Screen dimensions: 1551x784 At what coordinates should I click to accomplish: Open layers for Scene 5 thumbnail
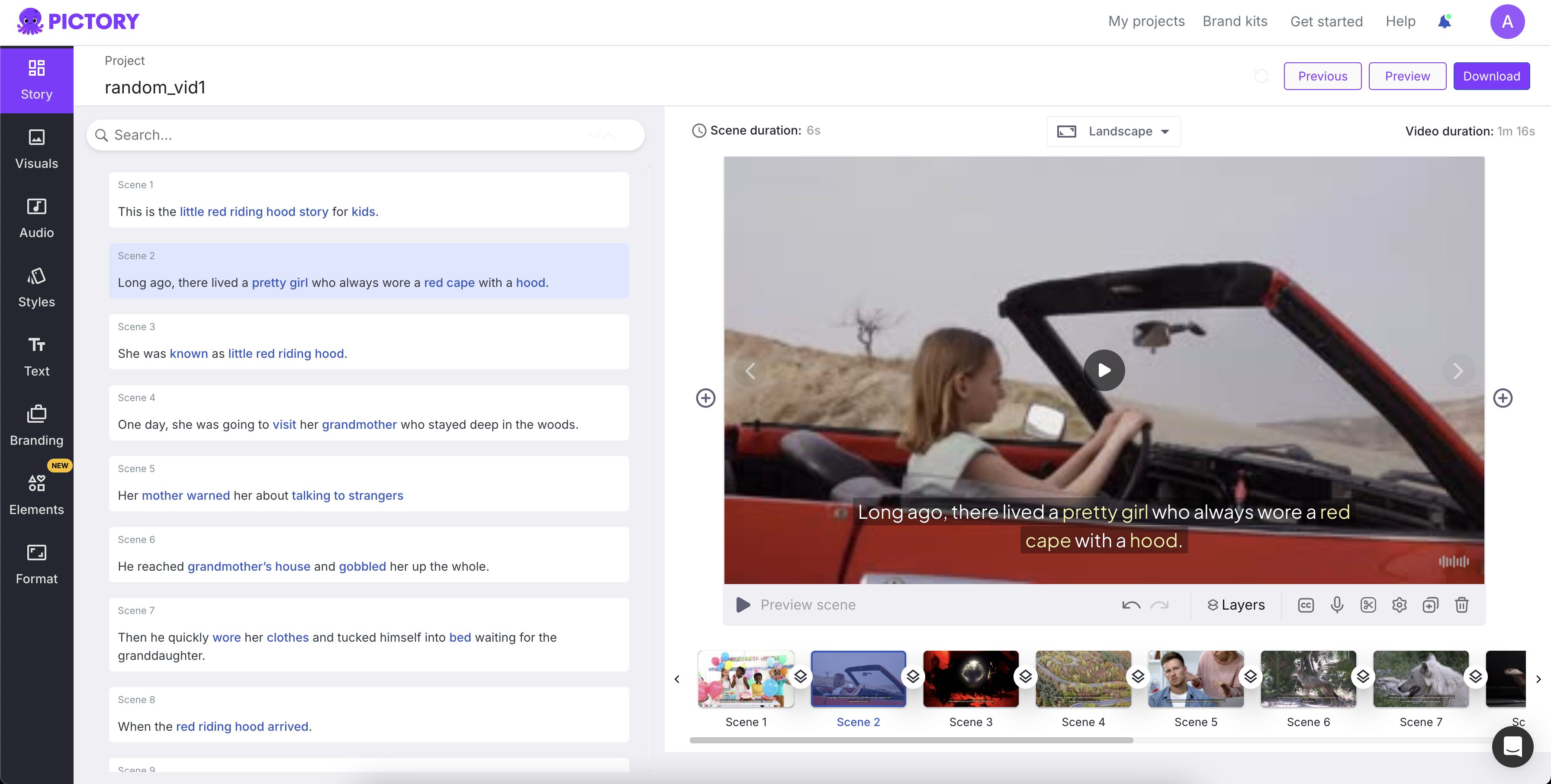tap(1251, 676)
